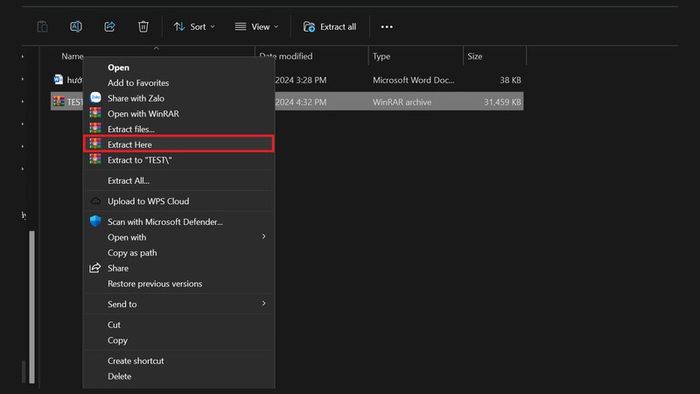700x394 pixels.
Task: Click the 4:32 PM date cell
Action: [300, 102]
